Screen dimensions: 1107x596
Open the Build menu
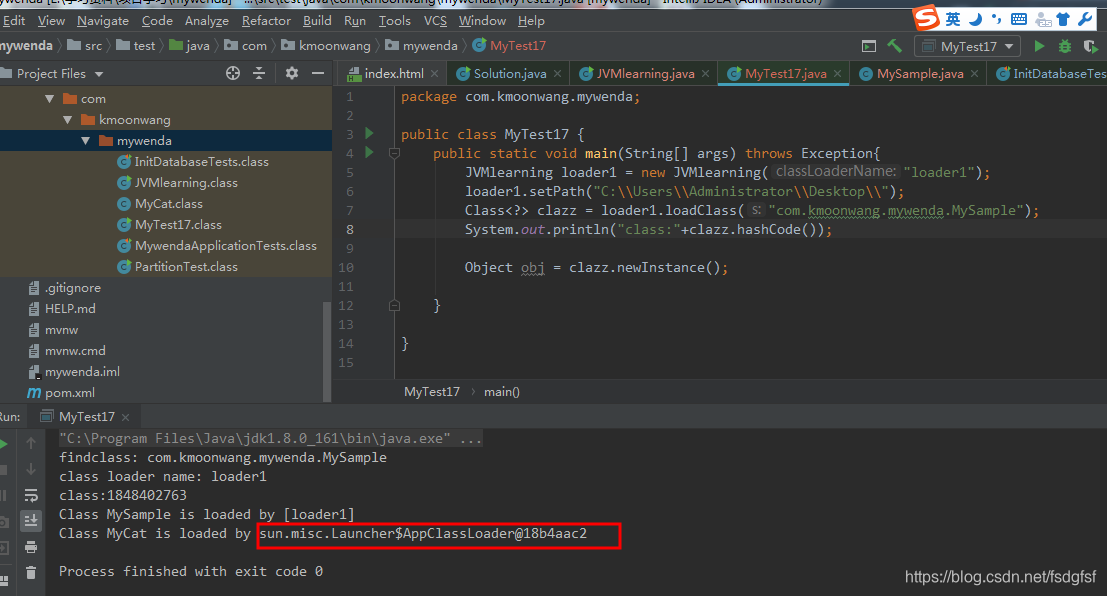tap(317, 21)
